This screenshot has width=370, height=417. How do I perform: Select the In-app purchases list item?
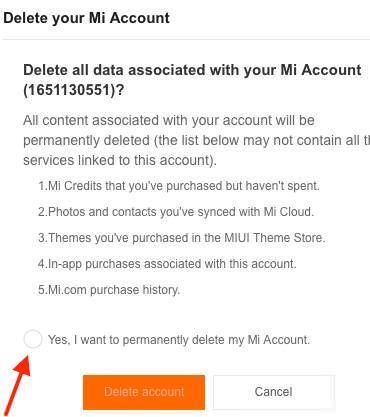(167, 264)
